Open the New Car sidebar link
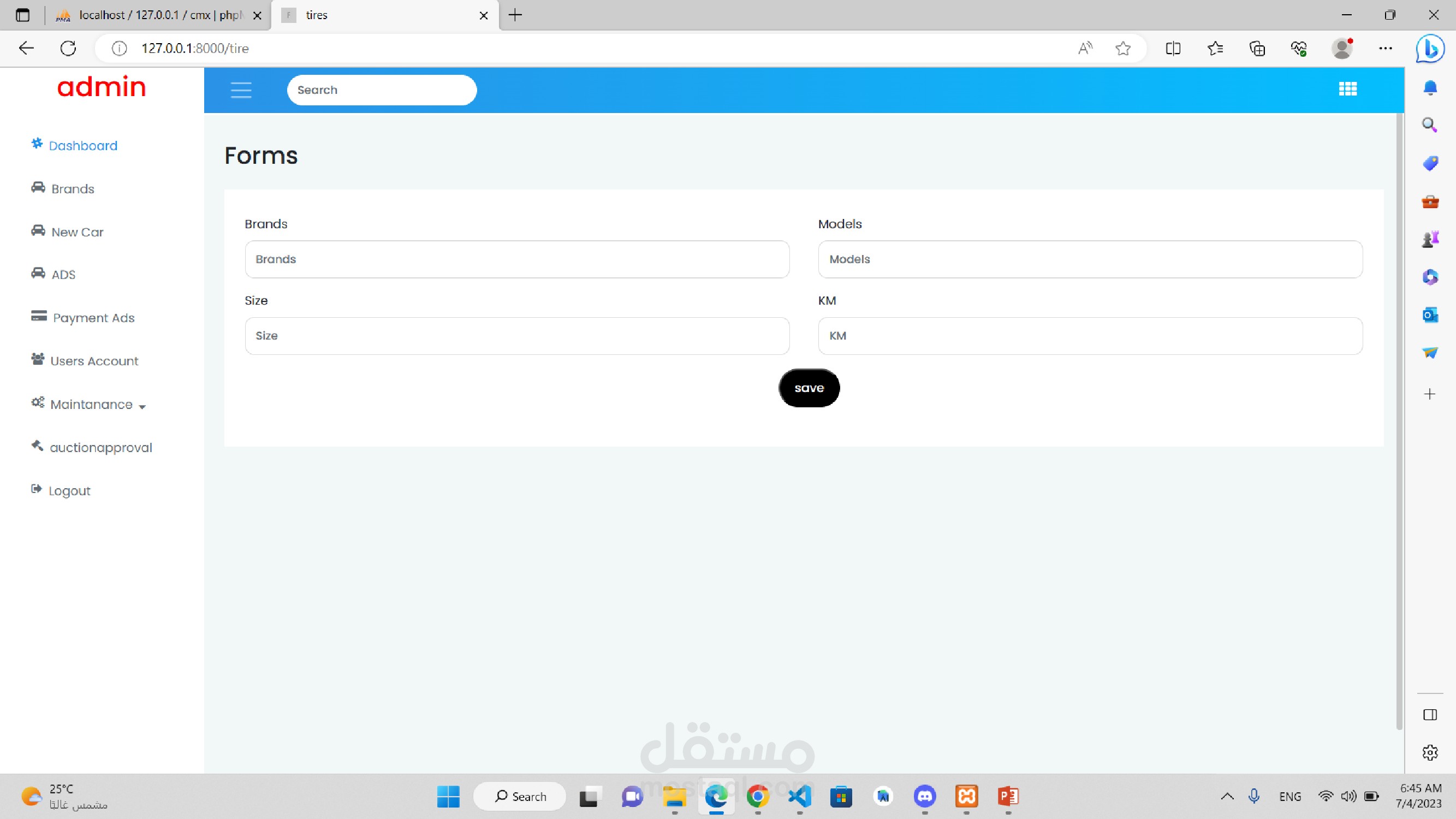The width and height of the screenshot is (1456, 819). point(78,232)
